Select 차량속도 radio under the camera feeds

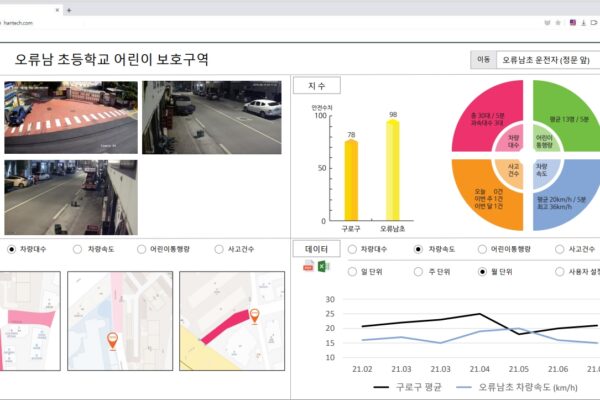point(81,248)
